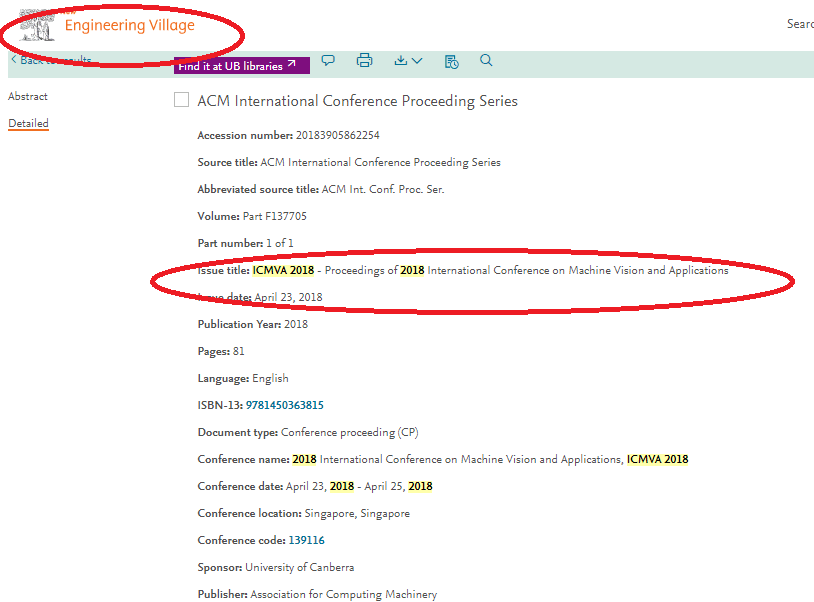Screen dimensions: 814x602
Task: Click Source title ACM International Conference Proceeding Series
Action: coord(380,162)
